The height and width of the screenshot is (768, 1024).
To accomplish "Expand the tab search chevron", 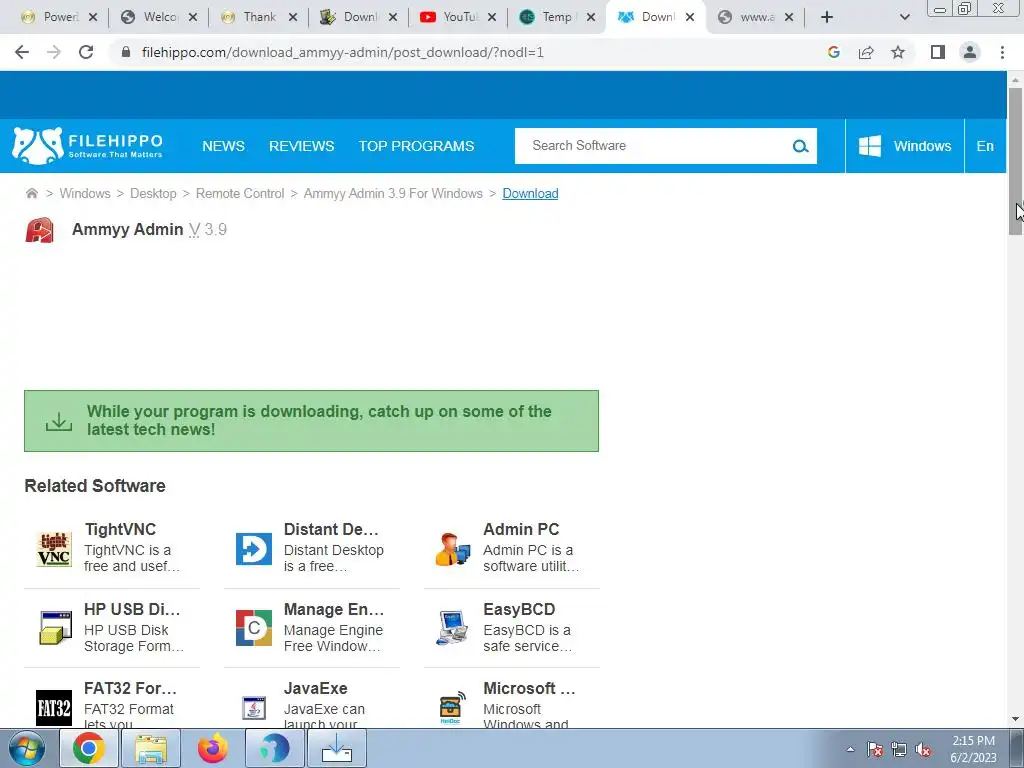I will pyautogui.click(x=904, y=17).
